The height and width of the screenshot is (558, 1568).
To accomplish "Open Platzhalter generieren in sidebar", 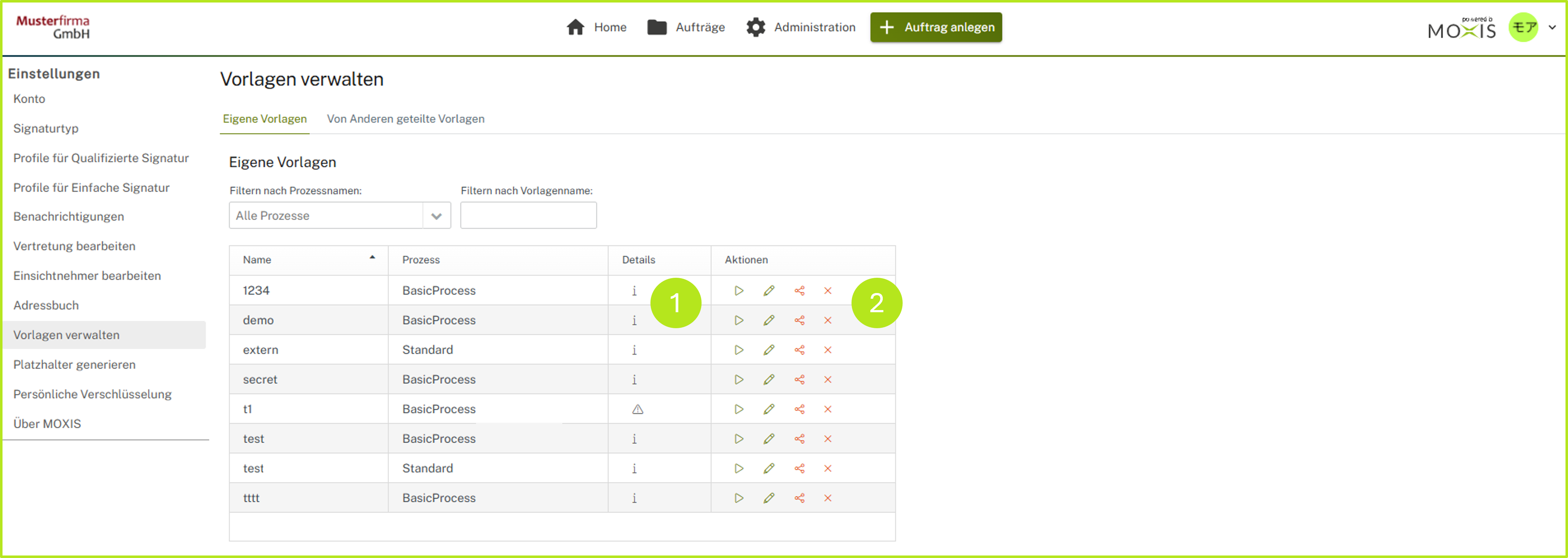I will coord(74,364).
